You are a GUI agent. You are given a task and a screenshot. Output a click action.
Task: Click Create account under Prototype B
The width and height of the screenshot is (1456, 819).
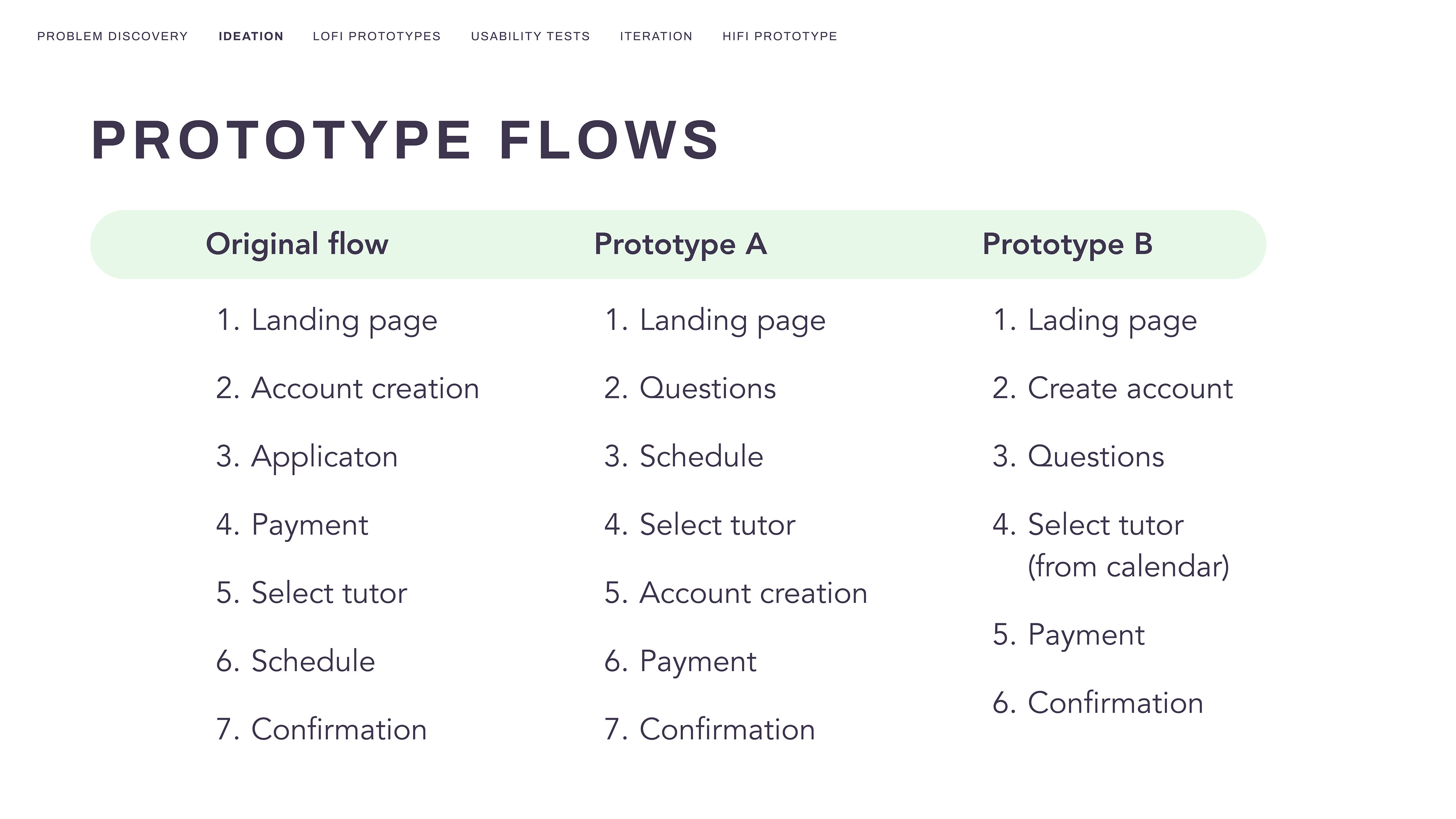[1130, 388]
